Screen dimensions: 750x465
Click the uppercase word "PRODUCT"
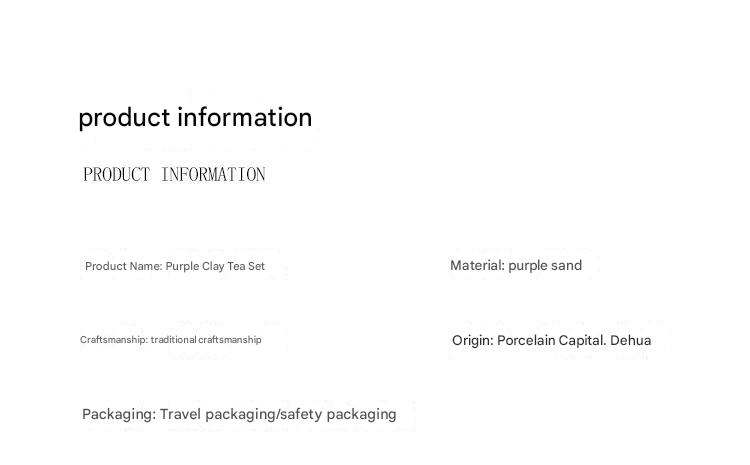pos(117,175)
